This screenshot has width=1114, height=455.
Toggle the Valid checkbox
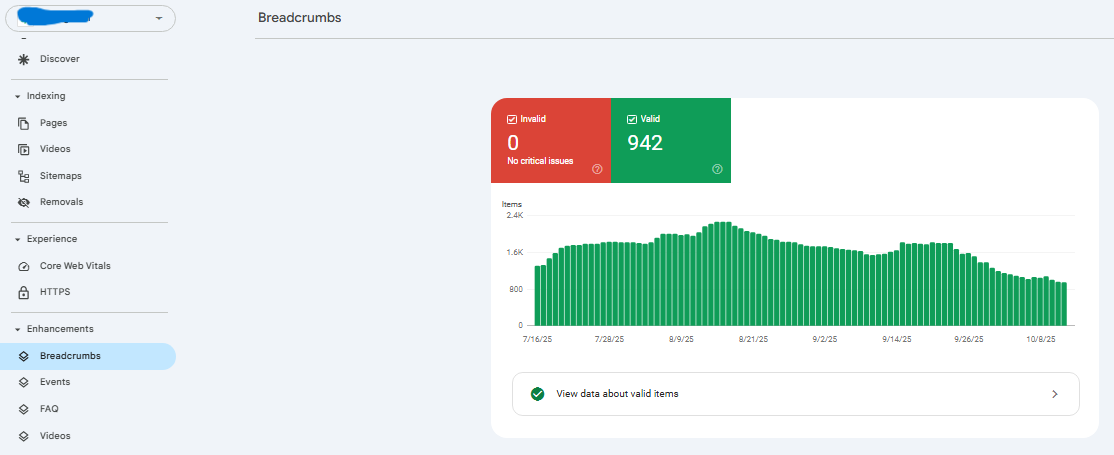(x=632, y=119)
